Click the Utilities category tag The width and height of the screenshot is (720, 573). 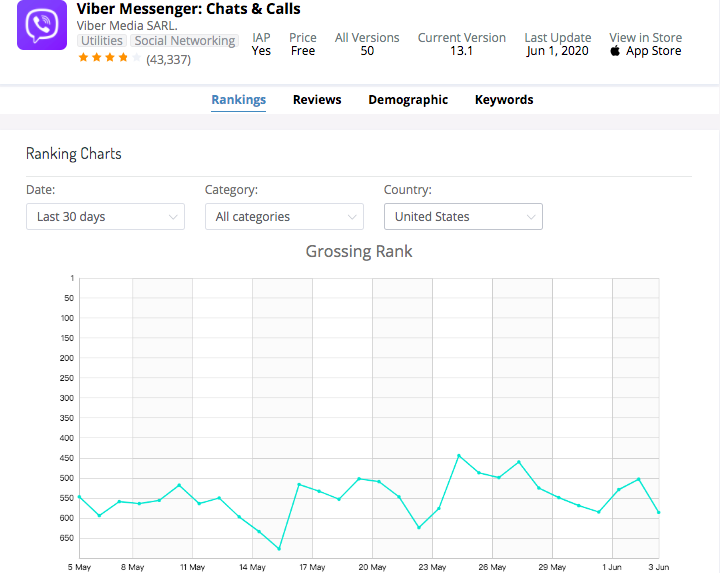pyautogui.click(x=101, y=41)
